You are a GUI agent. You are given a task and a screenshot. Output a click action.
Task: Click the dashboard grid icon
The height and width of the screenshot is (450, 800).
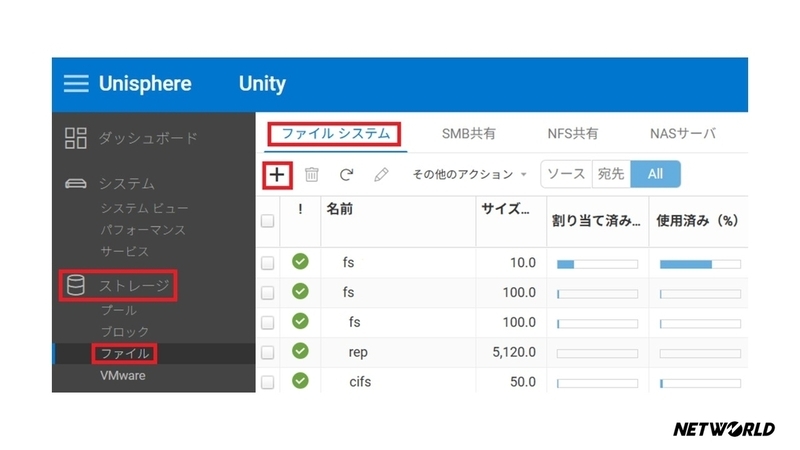(76, 138)
